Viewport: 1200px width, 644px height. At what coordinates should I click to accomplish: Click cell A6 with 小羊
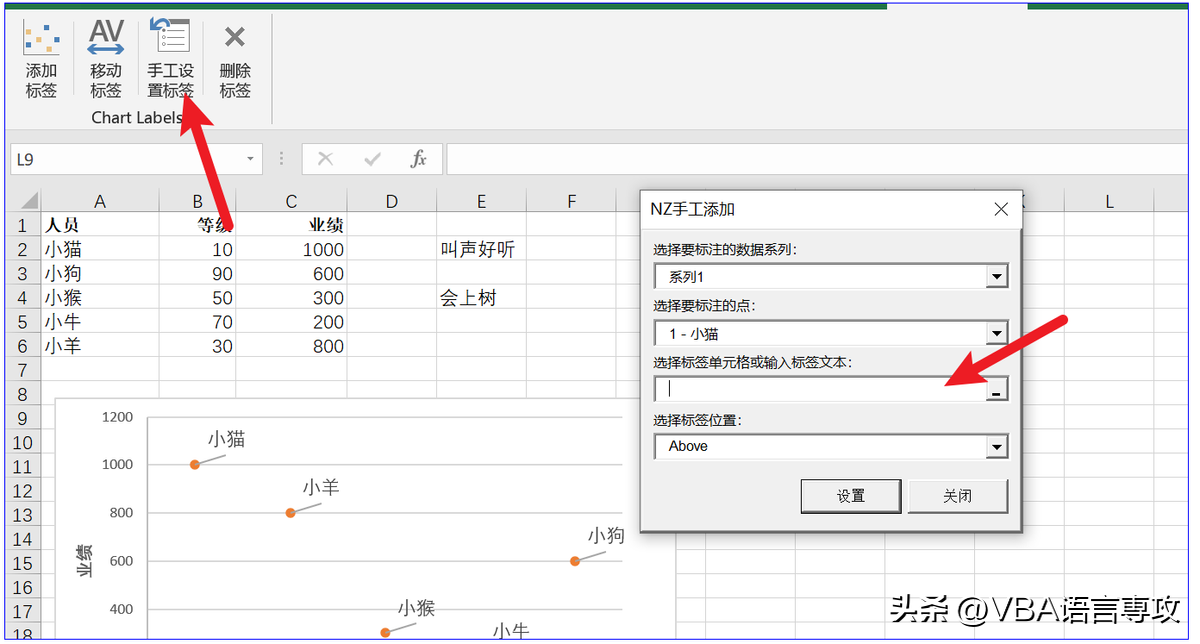point(100,346)
